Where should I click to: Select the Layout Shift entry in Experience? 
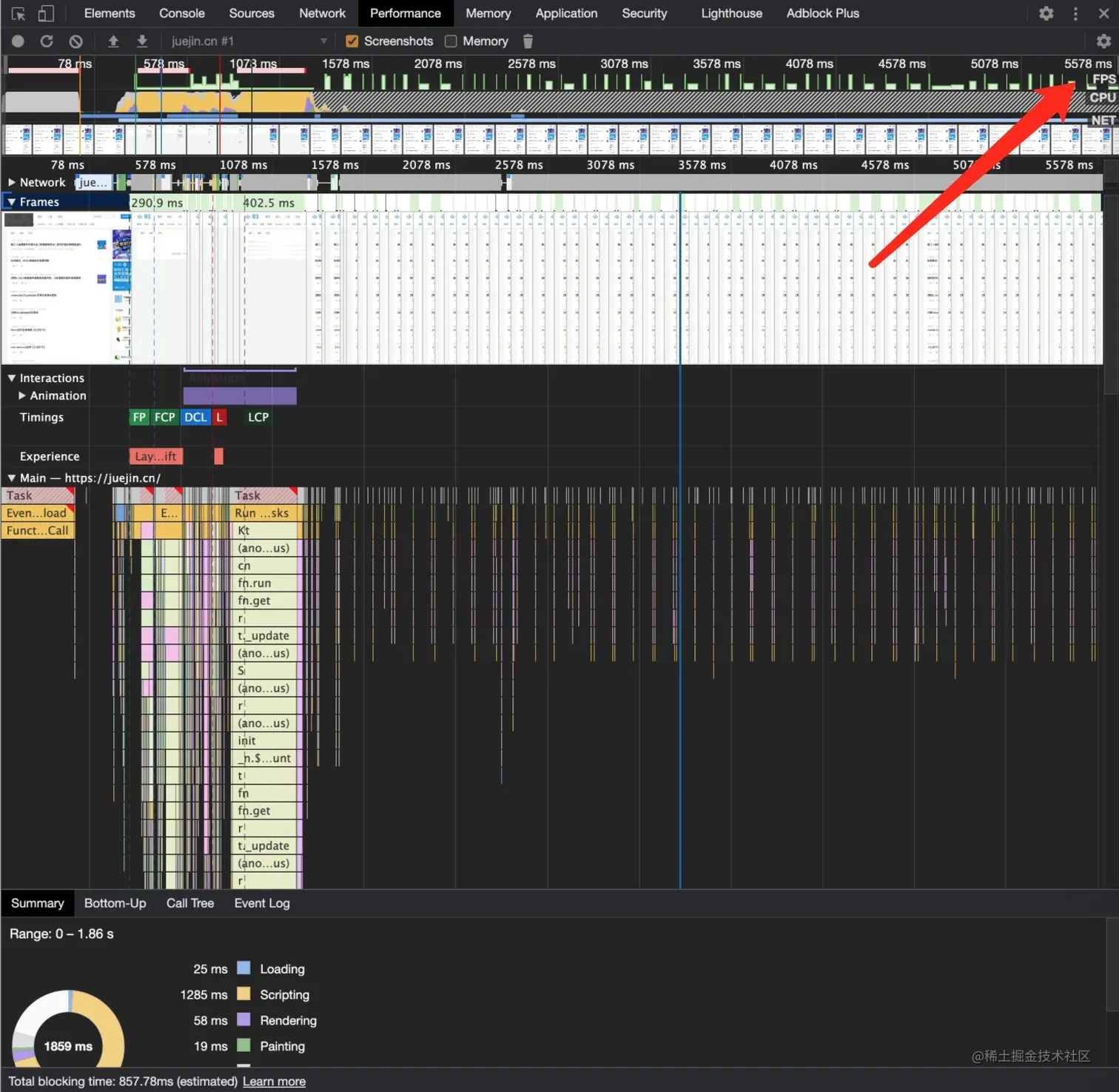tap(156, 457)
